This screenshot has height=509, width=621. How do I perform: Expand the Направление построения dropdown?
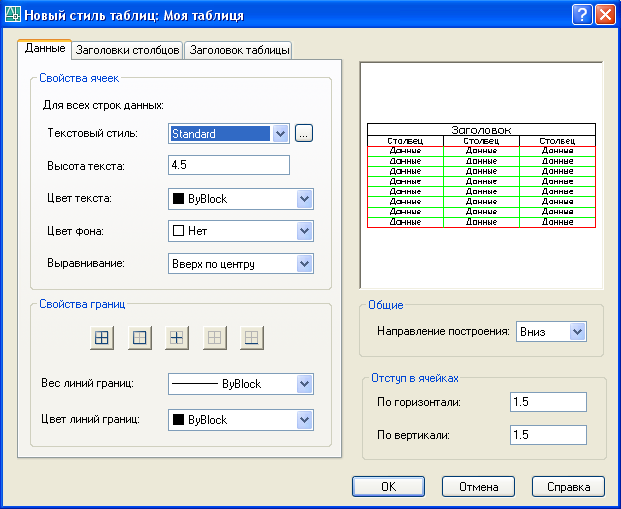point(577,332)
